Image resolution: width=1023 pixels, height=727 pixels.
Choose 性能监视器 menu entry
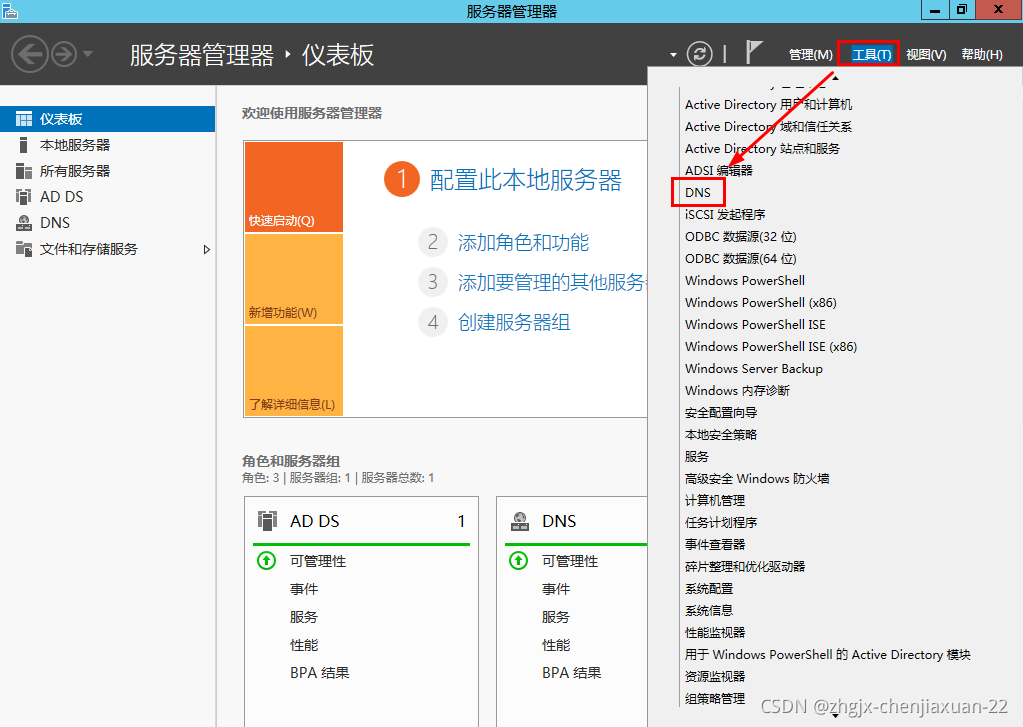tap(715, 632)
